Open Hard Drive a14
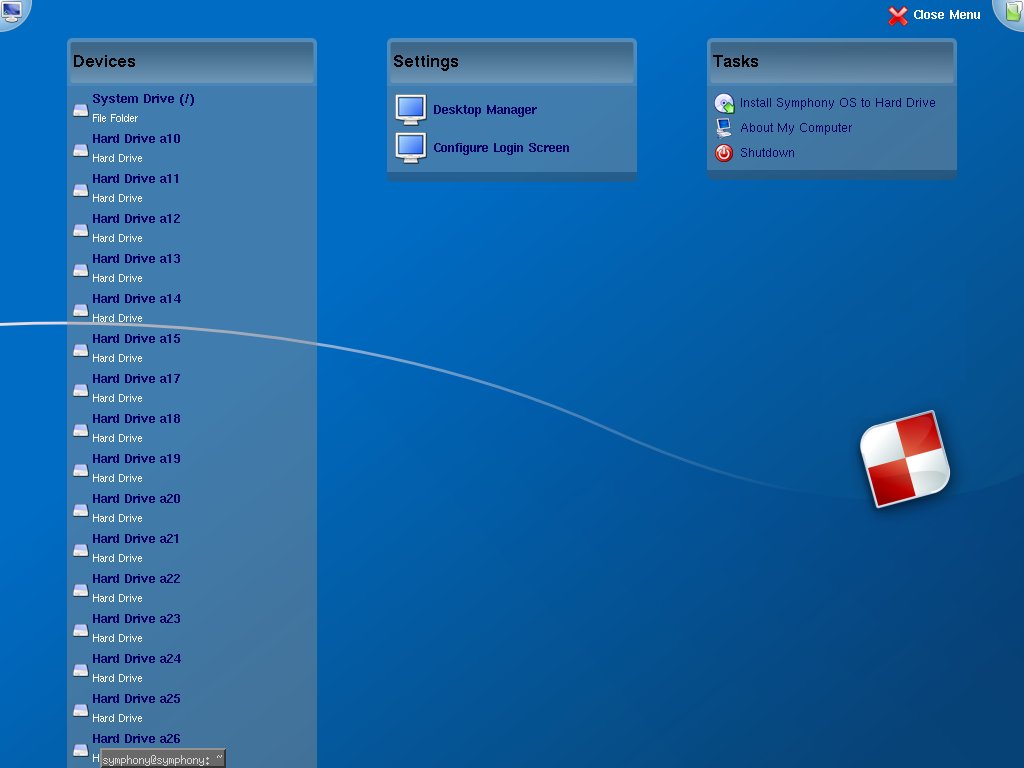The image size is (1024, 768). tap(136, 298)
